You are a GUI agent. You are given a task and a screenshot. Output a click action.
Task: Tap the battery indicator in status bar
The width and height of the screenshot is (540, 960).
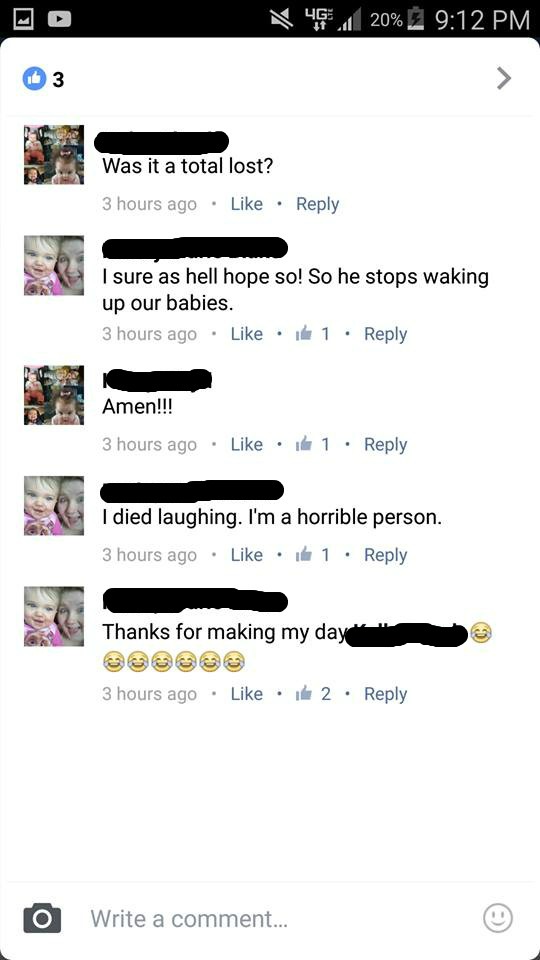click(418, 20)
